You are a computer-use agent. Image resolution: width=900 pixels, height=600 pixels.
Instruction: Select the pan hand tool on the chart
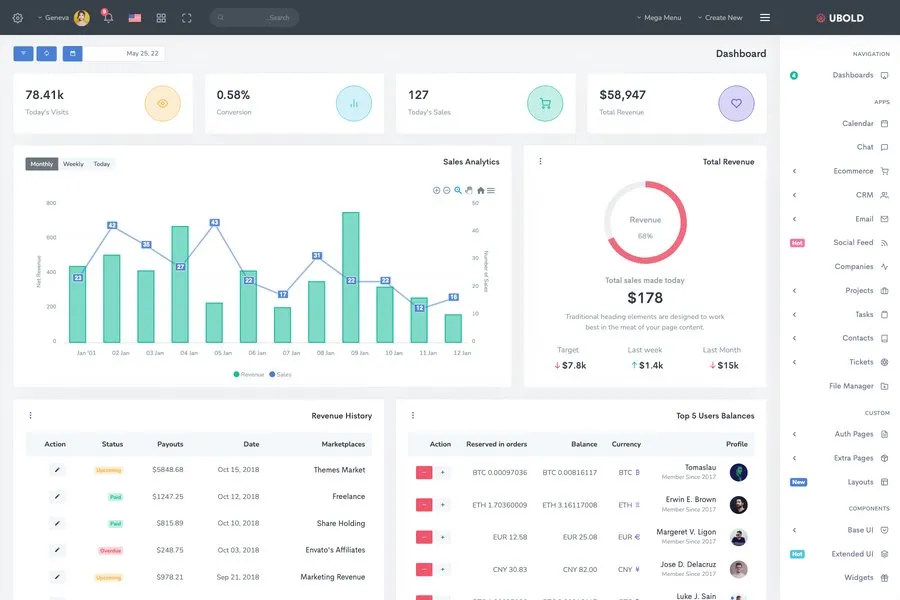coord(469,190)
